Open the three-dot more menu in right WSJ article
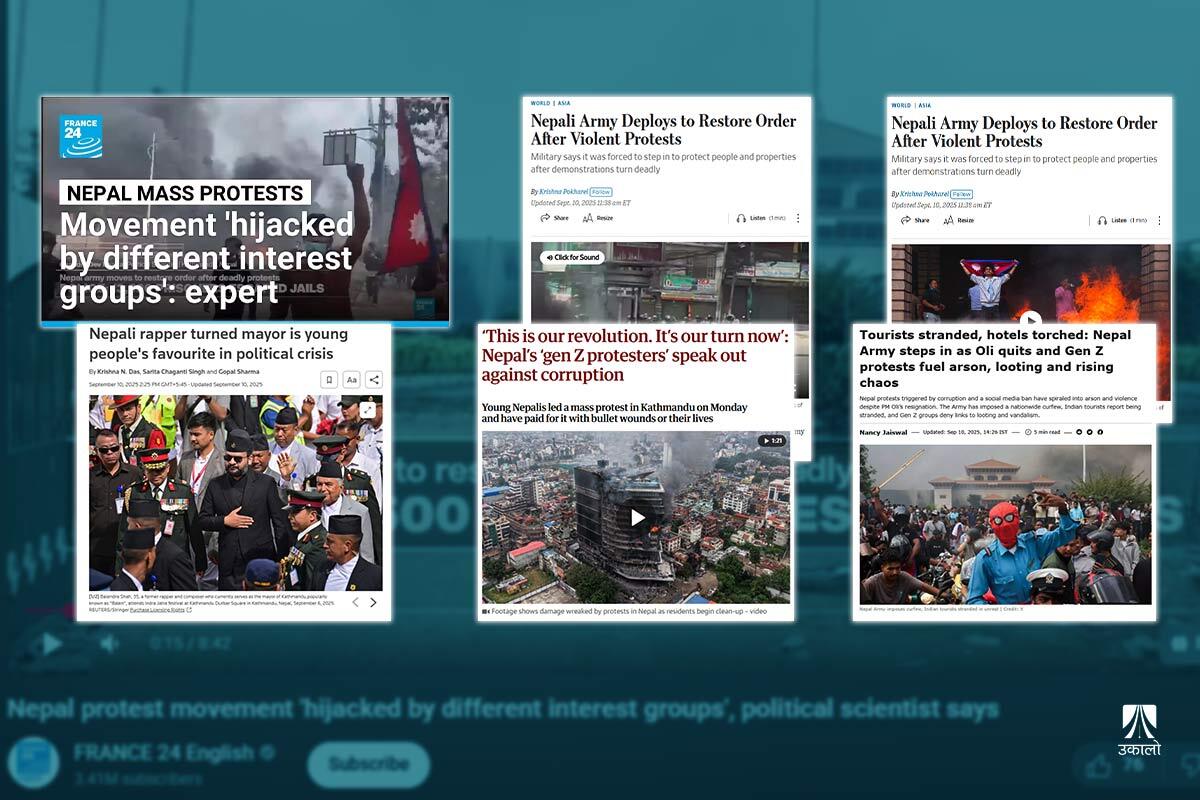 pyautogui.click(x=1158, y=219)
